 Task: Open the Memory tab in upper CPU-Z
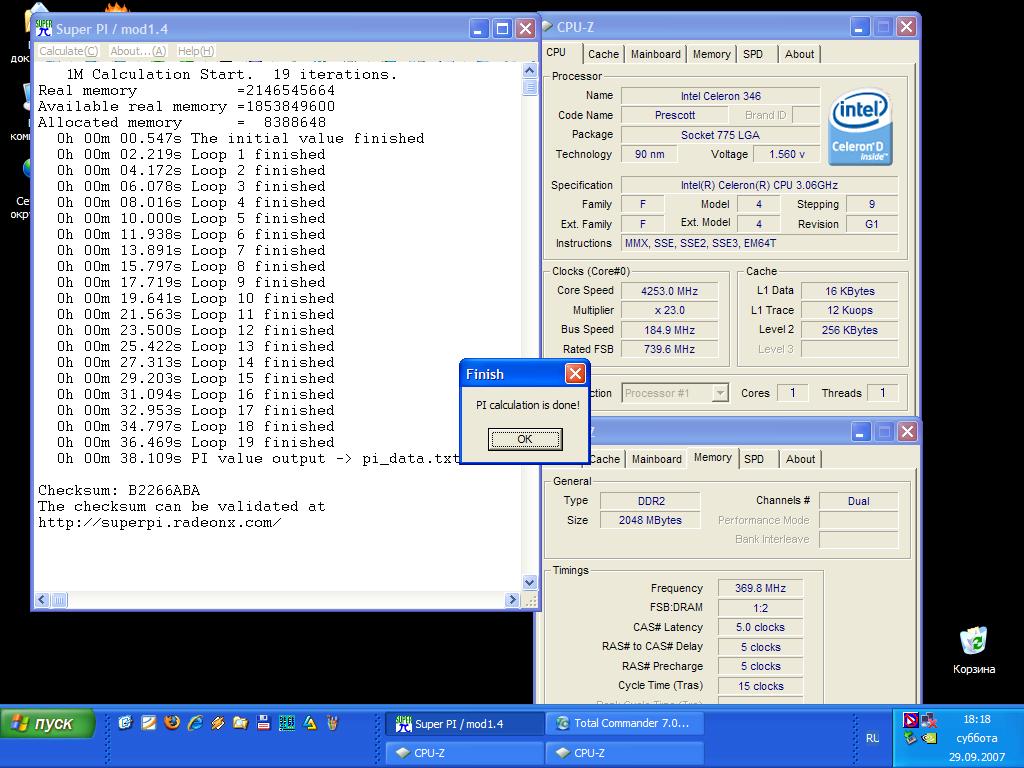pos(711,54)
